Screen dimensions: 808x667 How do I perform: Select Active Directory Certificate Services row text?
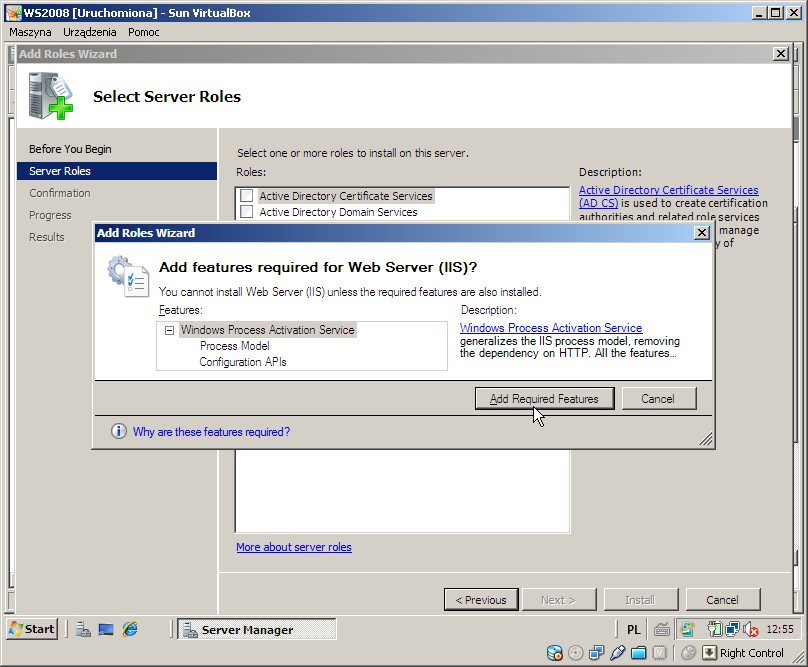pos(346,196)
